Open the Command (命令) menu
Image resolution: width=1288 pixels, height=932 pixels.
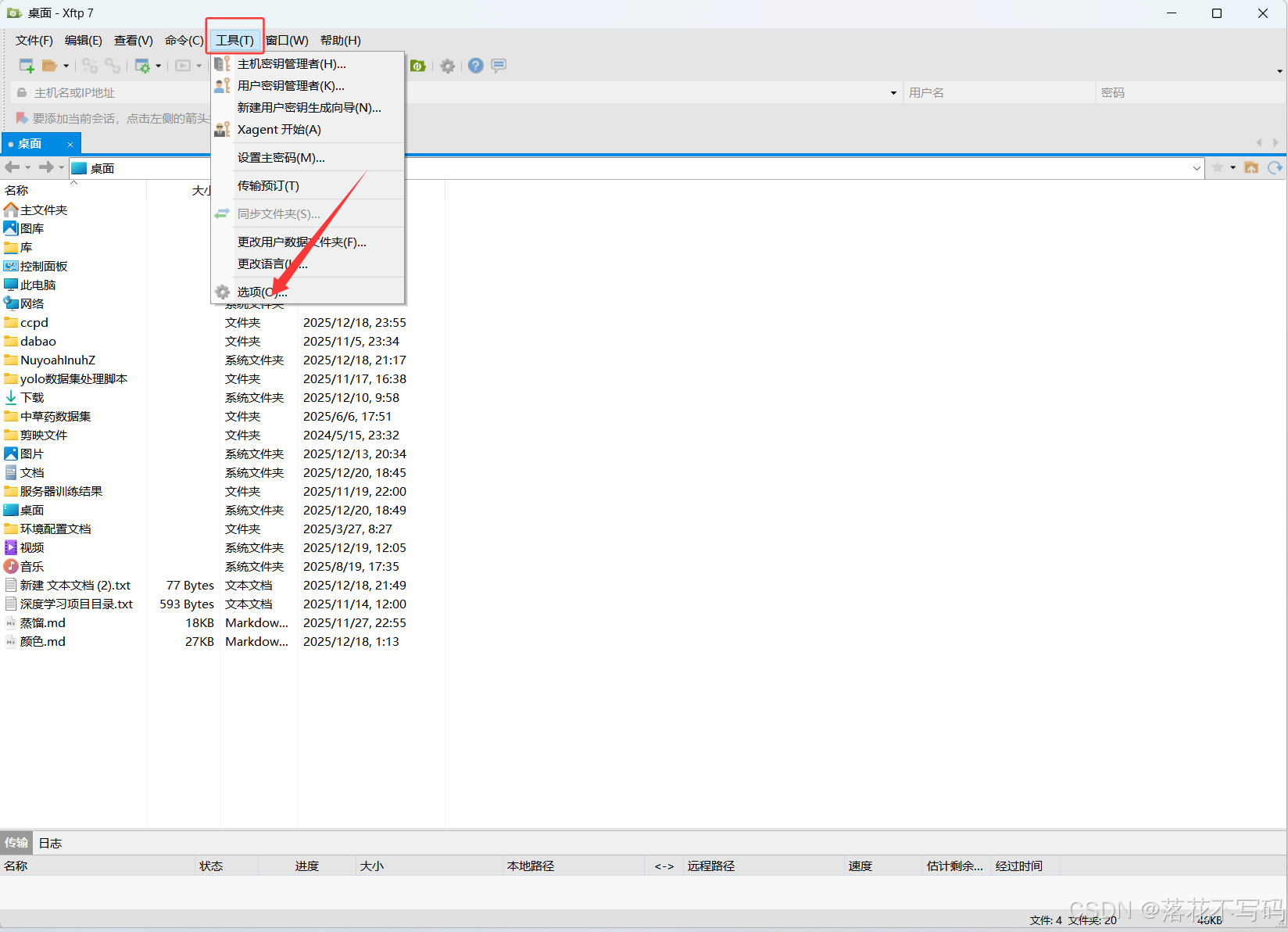click(x=184, y=41)
